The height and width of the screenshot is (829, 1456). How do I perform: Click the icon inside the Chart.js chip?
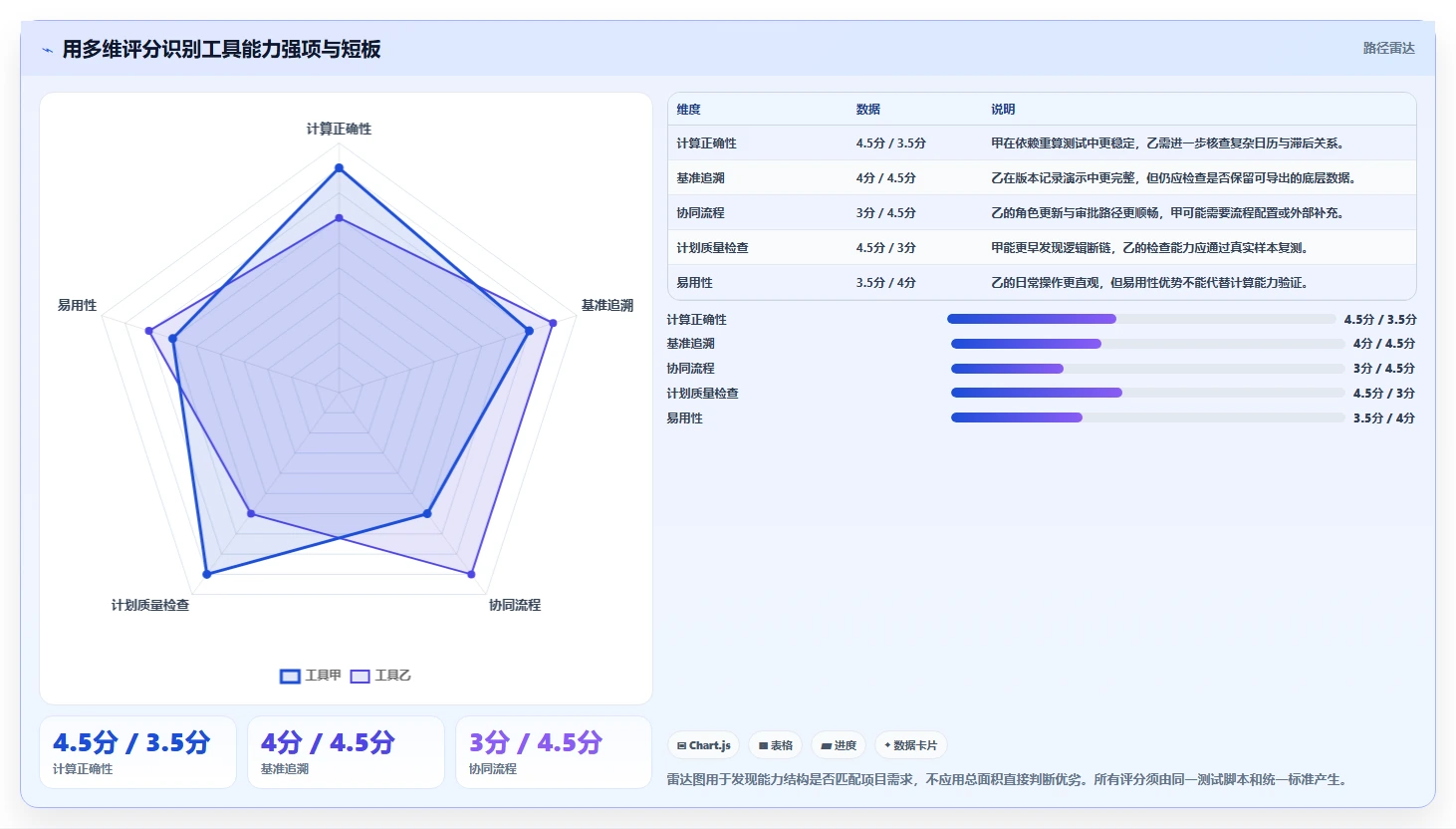[x=681, y=745]
